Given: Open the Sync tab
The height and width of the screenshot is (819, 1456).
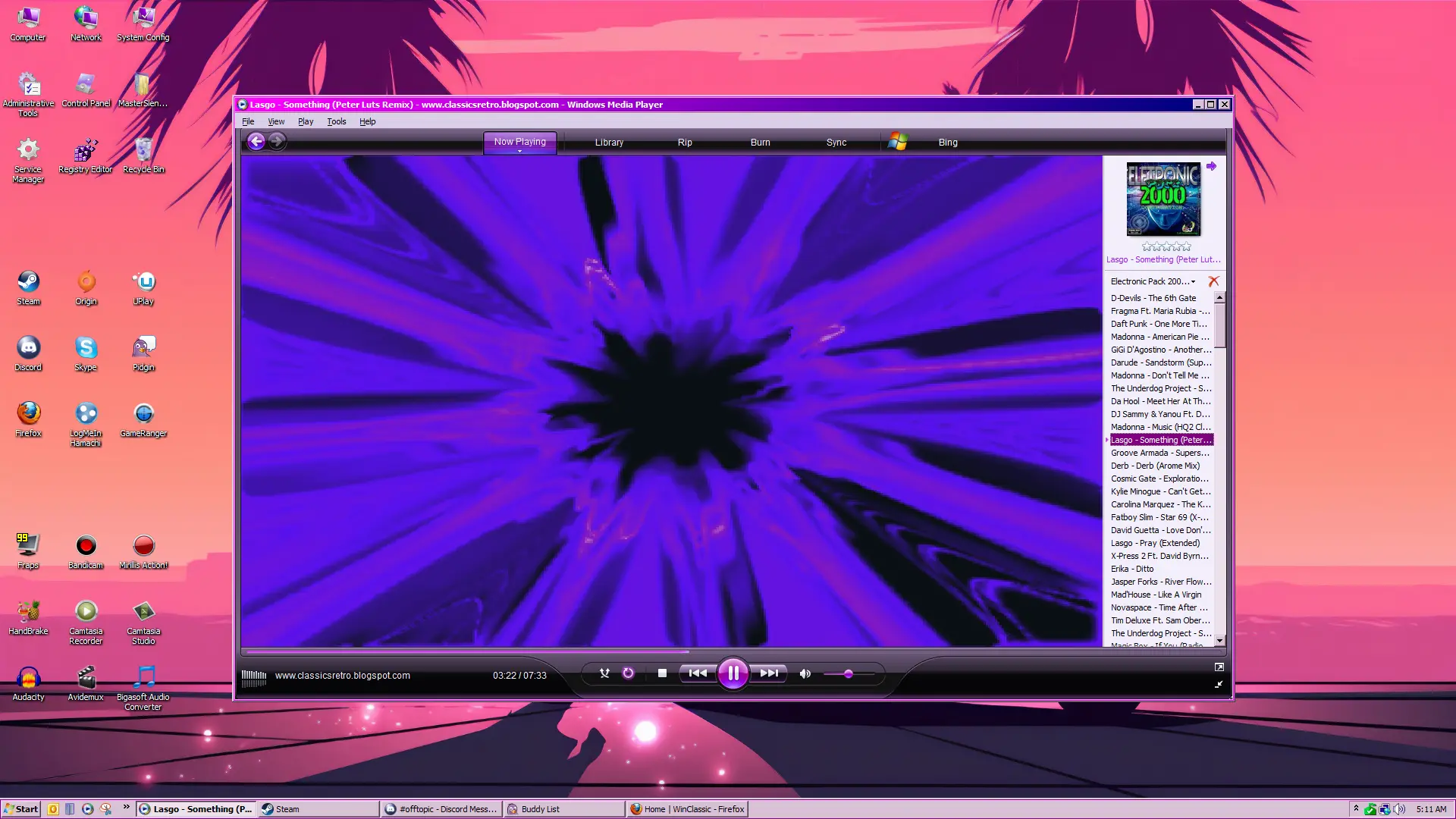Looking at the screenshot, I should click(x=836, y=143).
